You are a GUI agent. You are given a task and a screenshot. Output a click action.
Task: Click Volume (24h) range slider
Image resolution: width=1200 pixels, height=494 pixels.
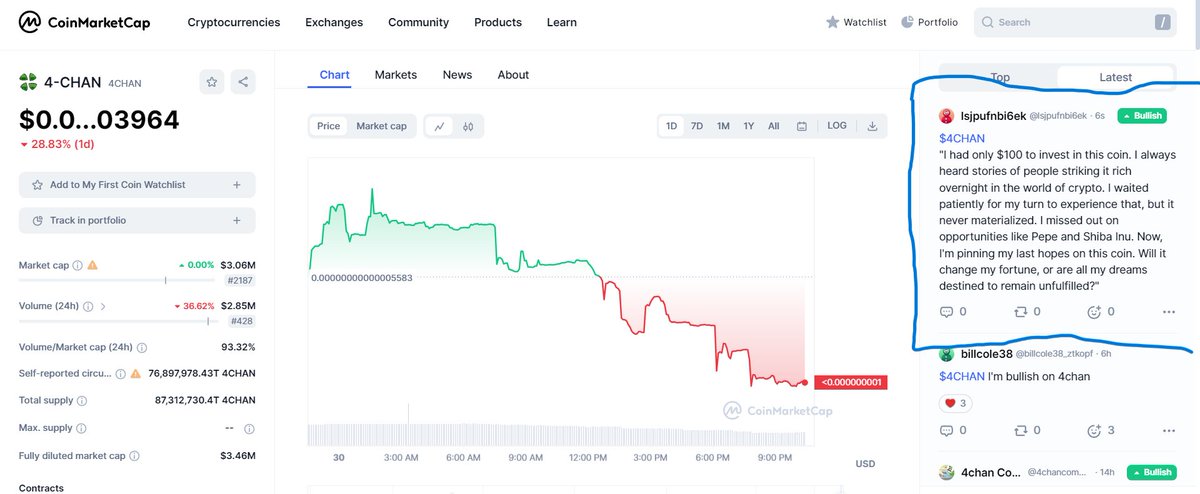pyautogui.click(x=119, y=322)
